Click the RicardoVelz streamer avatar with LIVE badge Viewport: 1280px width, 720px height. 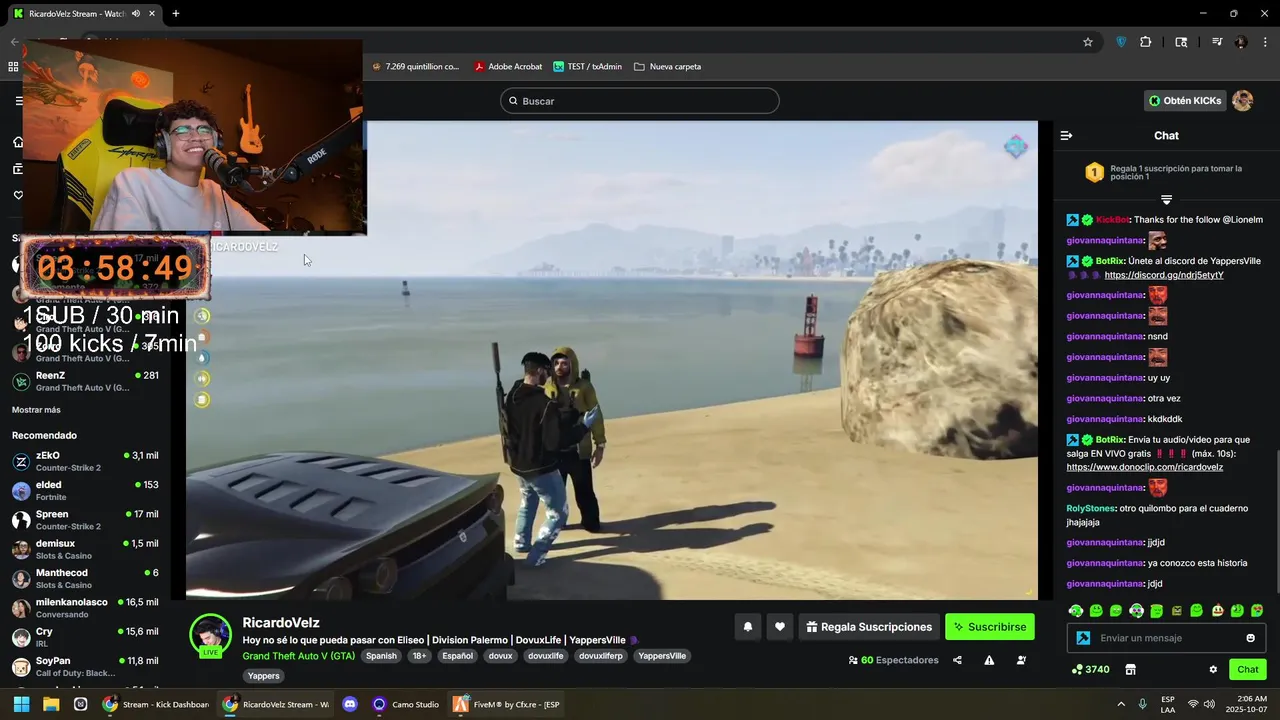coord(210,635)
